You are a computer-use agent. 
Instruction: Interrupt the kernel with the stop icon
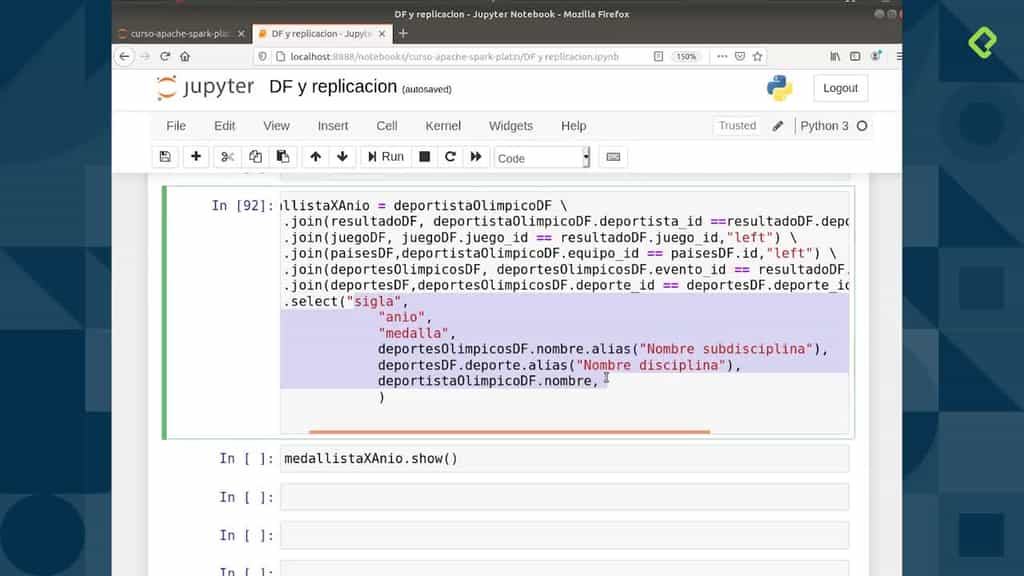[x=424, y=157]
